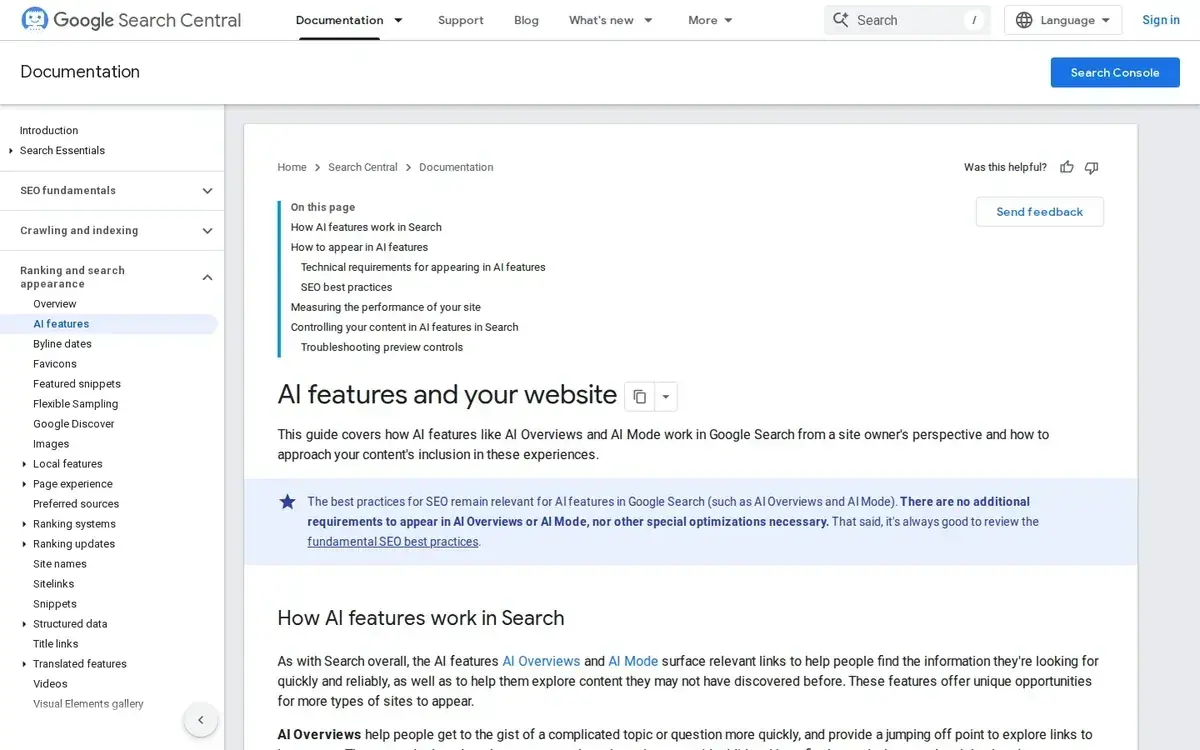1200x750 pixels.
Task: Open Title links sidebar item
Action: click(x=56, y=644)
